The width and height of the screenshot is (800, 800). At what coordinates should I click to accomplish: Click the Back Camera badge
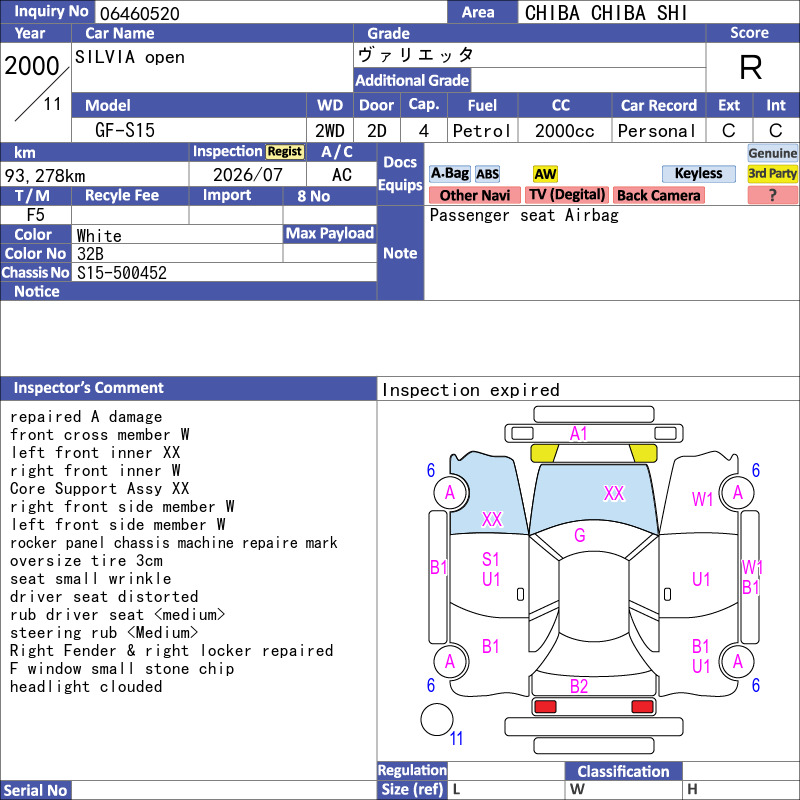(x=659, y=195)
